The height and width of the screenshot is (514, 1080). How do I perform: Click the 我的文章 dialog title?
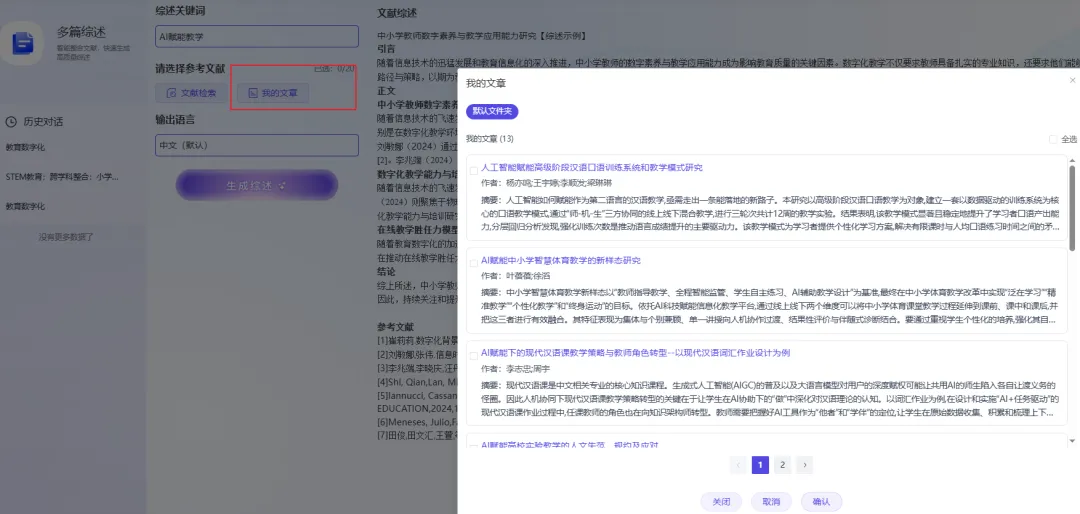(486, 83)
